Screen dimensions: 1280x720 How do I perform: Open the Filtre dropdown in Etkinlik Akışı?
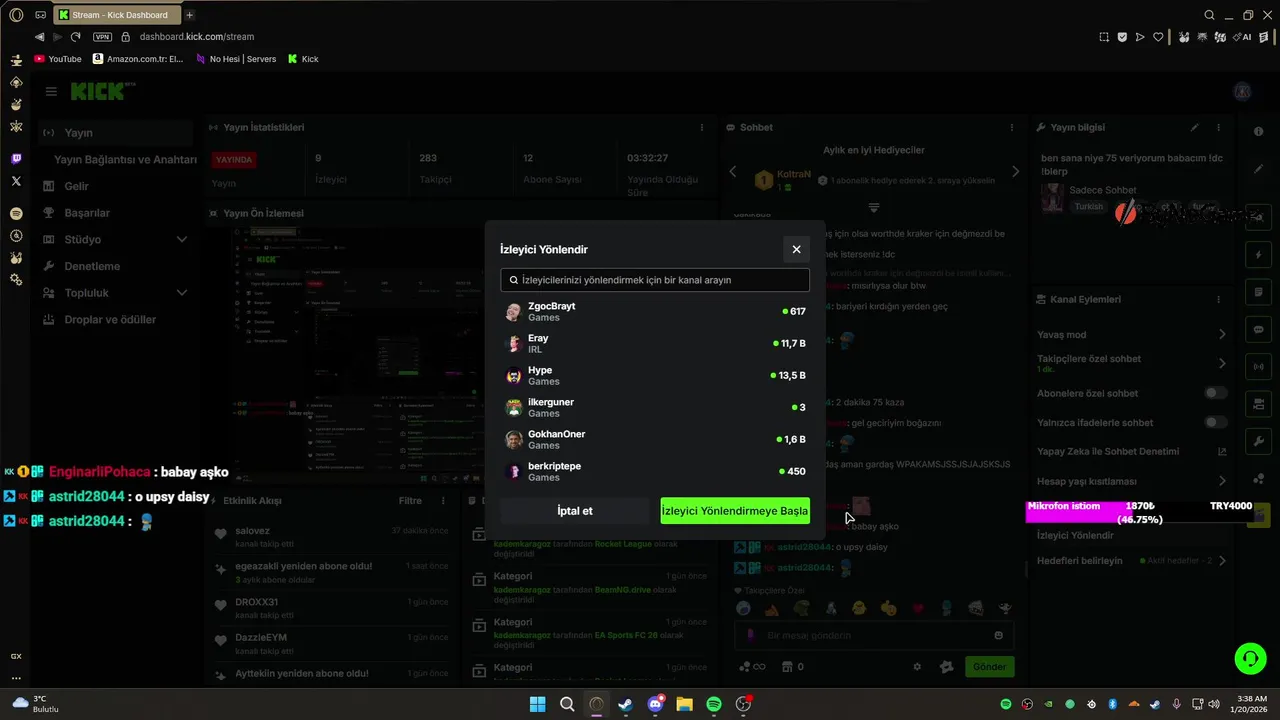[410, 501]
